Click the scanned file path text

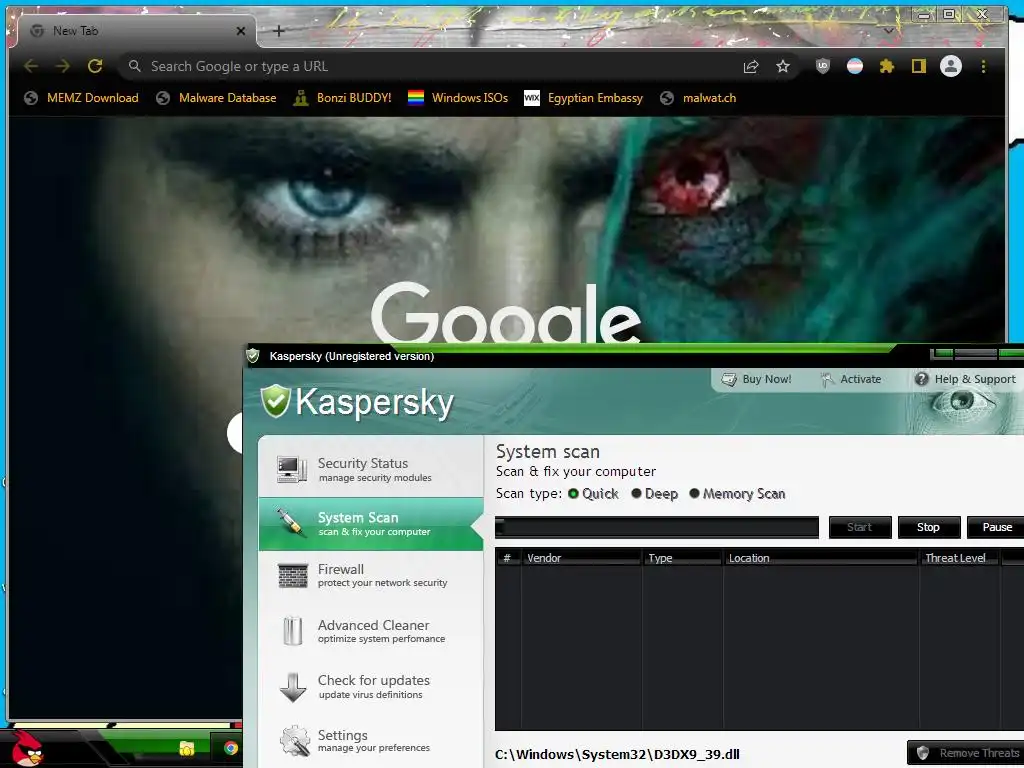[617, 754]
